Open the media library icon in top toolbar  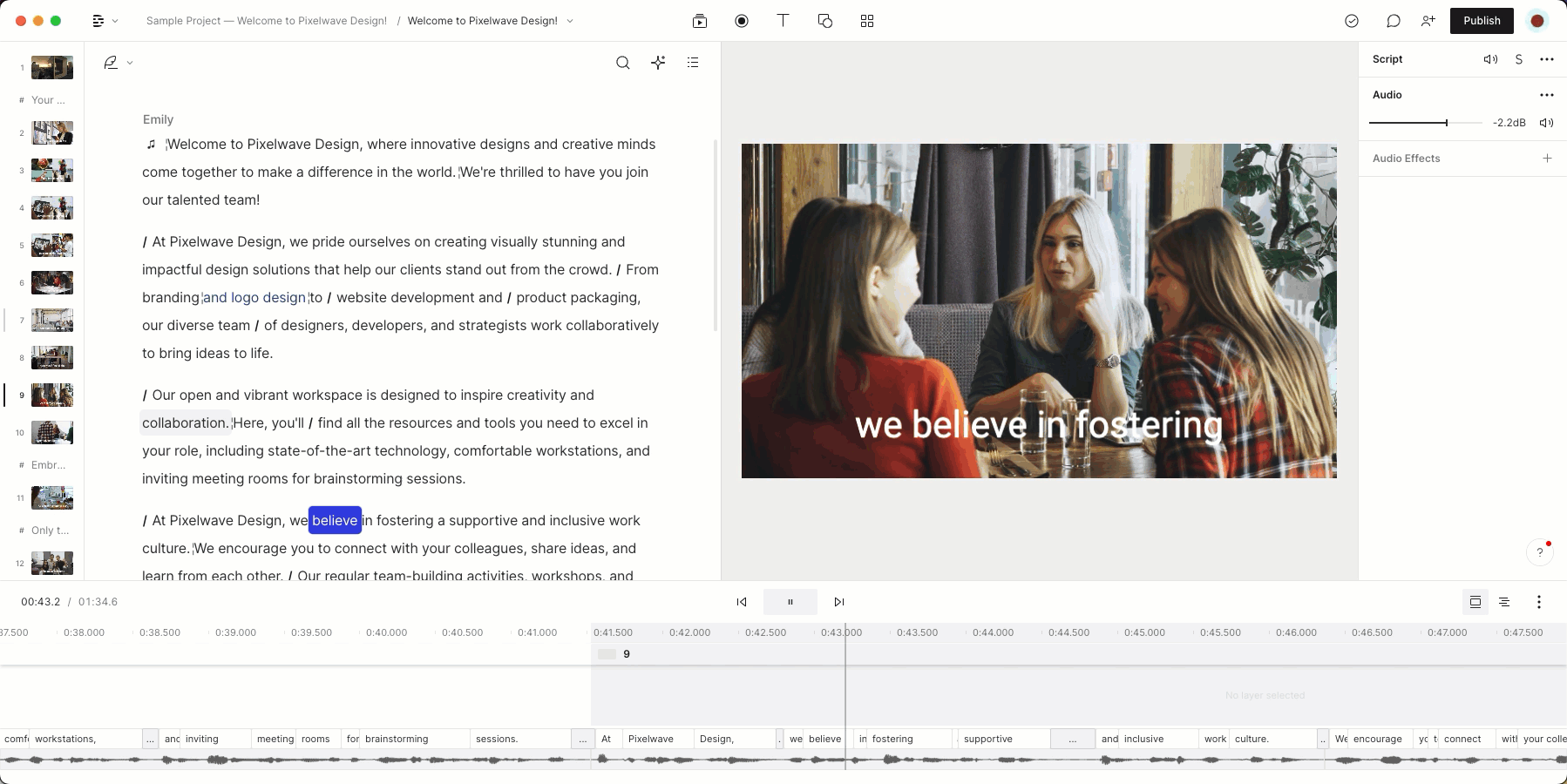(700, 21)
